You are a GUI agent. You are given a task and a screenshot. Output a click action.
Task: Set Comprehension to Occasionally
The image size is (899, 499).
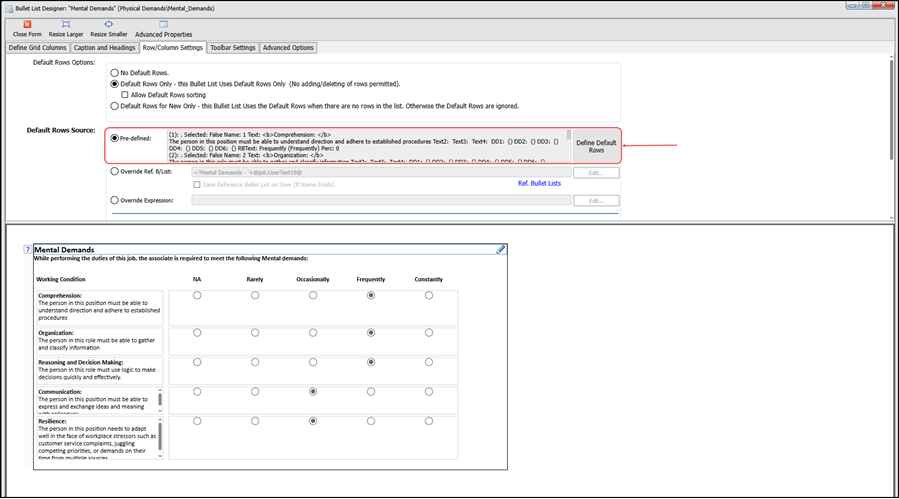coord(313,295)
